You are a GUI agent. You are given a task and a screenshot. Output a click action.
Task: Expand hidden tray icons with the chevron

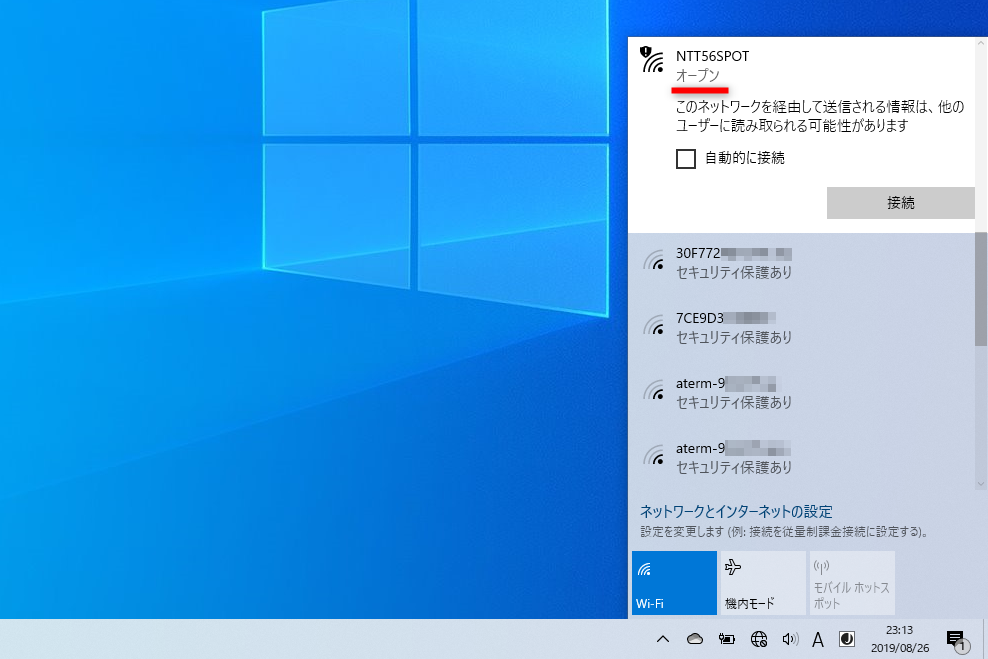click(x=663, y=640)
